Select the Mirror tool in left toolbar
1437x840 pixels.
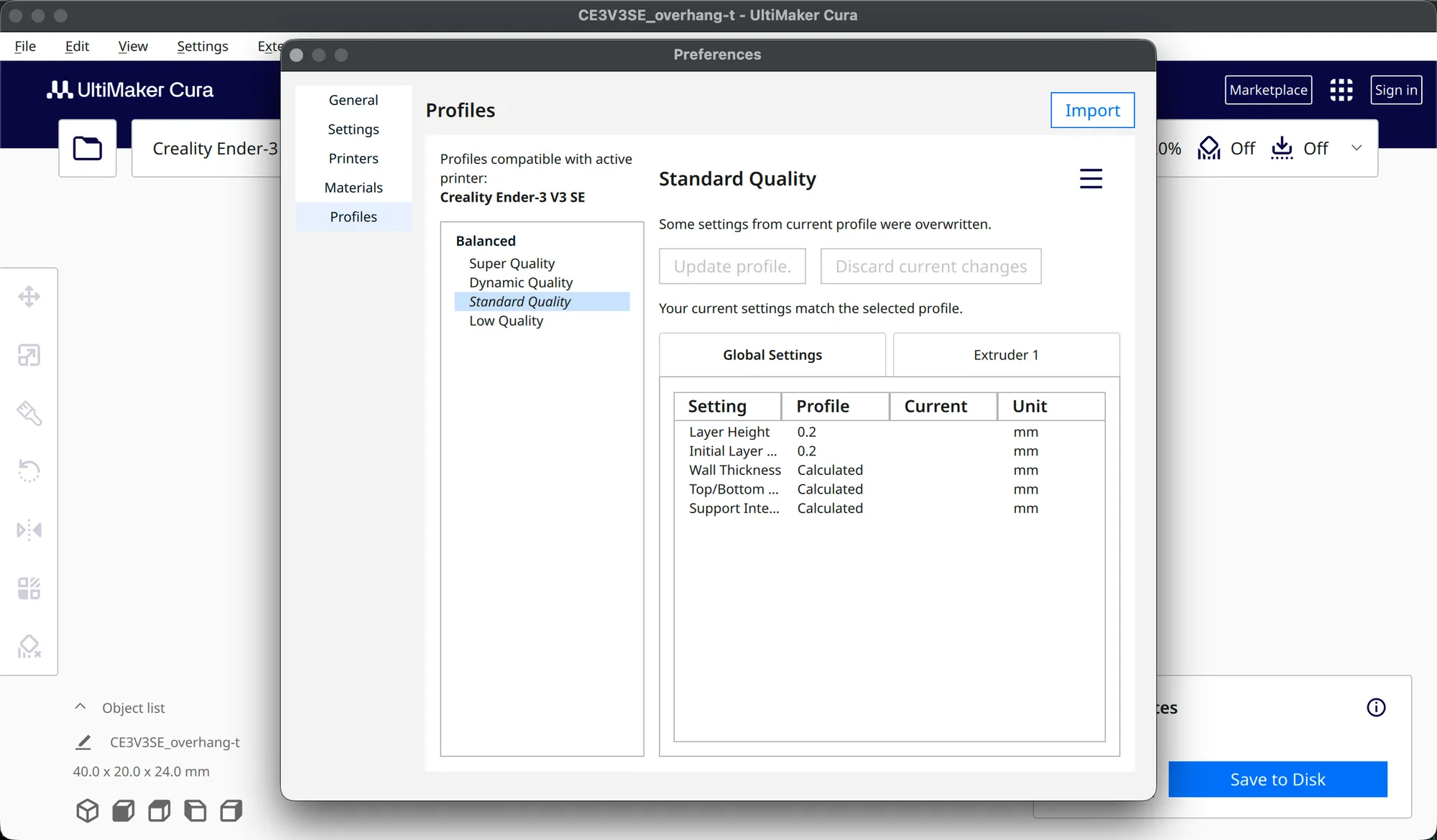29,530
